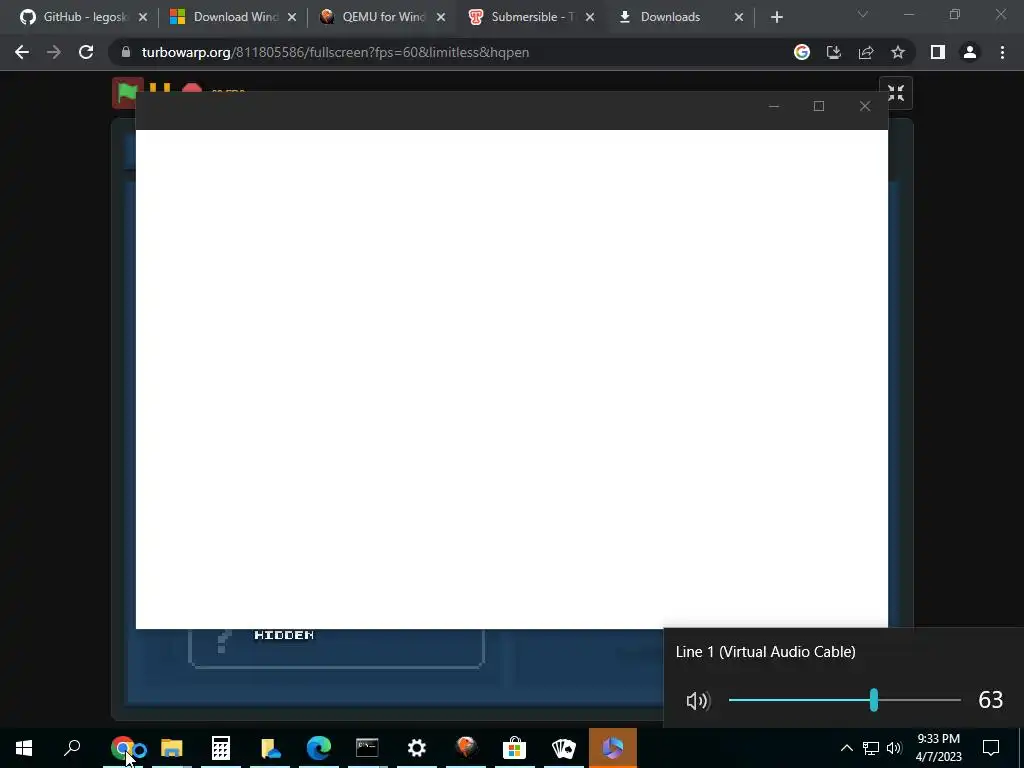Open the speaker volume tray icon

click(894, 748)
